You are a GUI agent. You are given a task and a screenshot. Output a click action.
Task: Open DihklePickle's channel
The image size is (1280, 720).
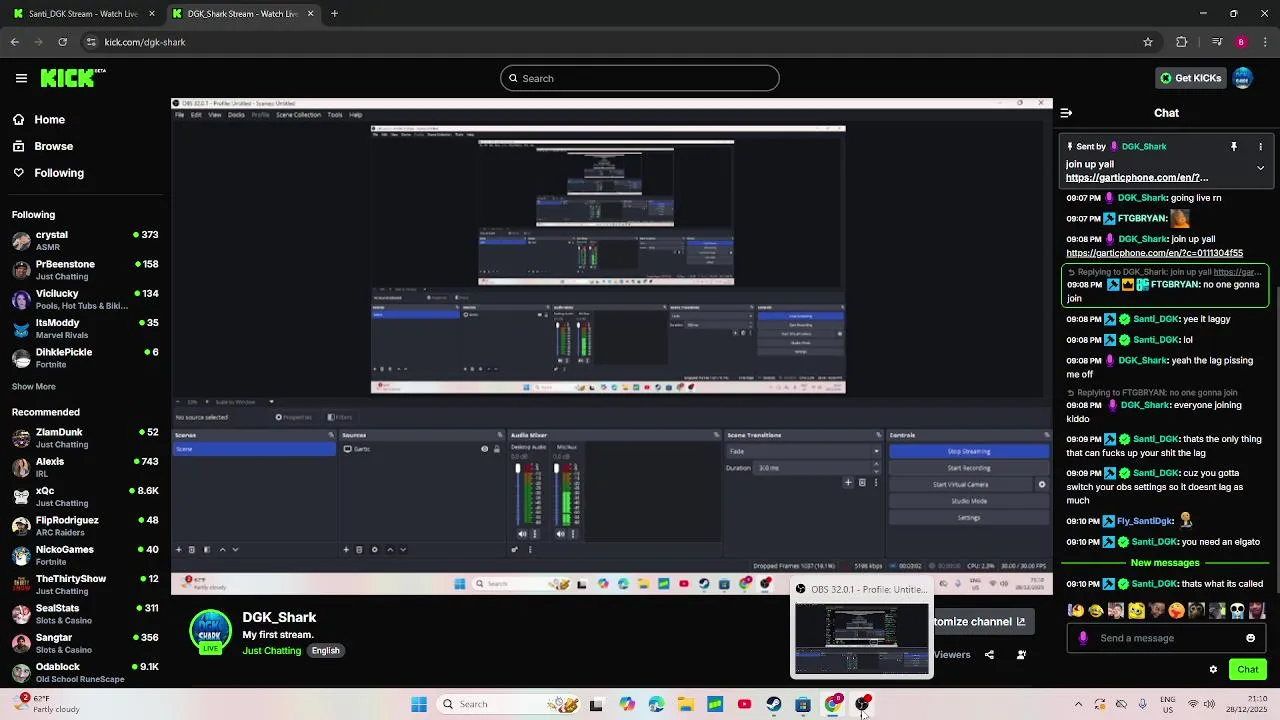(x=85, y=357)
